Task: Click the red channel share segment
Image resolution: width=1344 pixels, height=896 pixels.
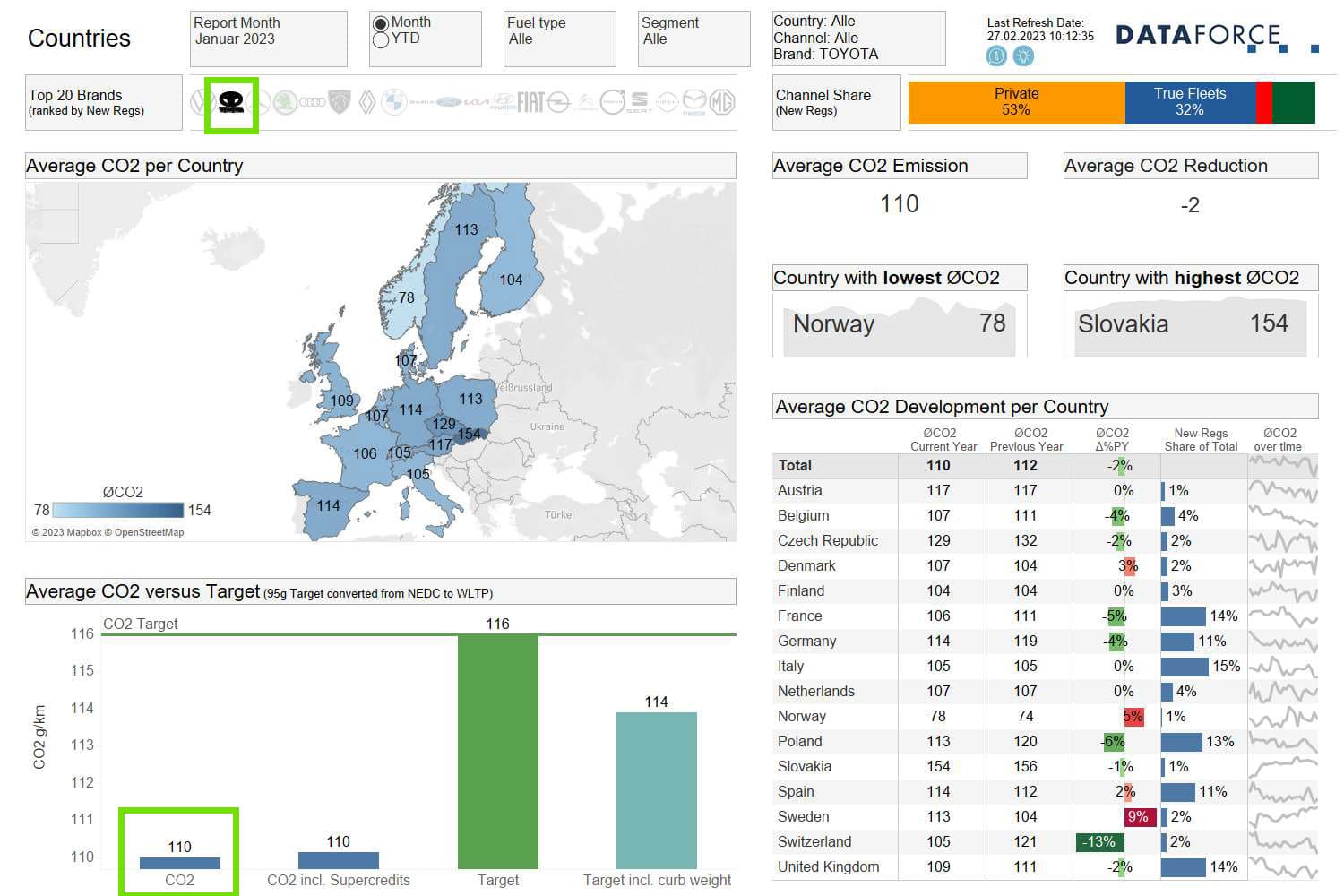Action: point(1264,102)
